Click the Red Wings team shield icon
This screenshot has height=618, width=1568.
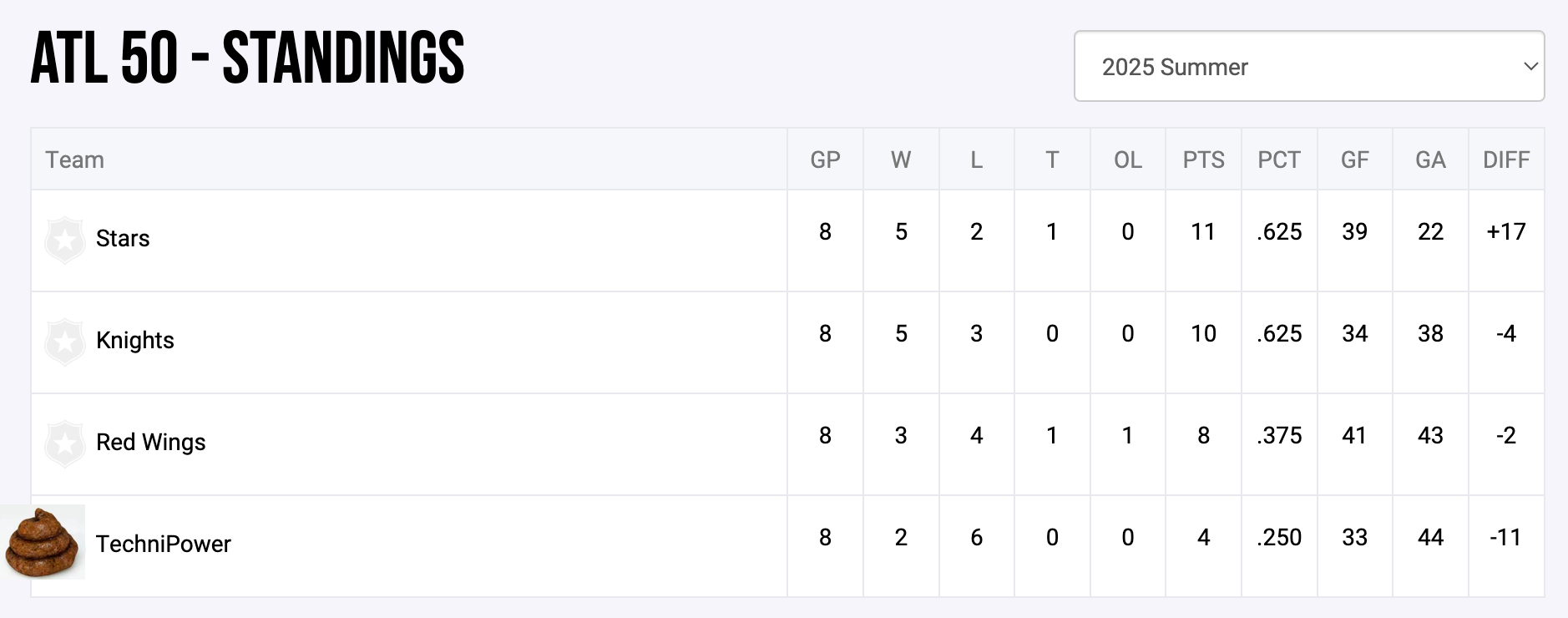click(x=64, y=444)
